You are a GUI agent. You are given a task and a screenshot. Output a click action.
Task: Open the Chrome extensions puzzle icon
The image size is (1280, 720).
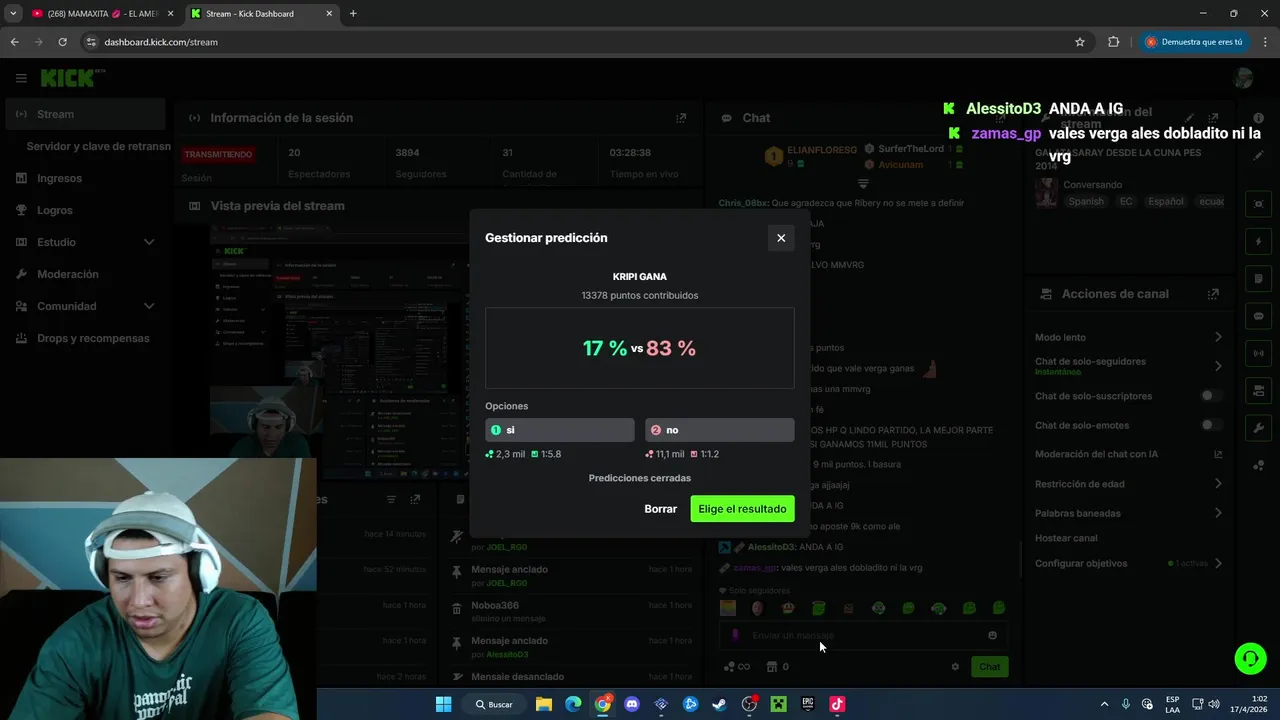tap(1113, 42)
